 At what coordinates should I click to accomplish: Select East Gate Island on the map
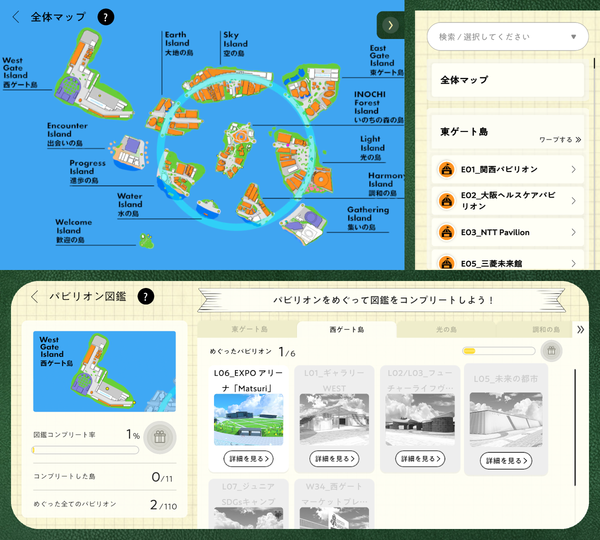[312, 90]
